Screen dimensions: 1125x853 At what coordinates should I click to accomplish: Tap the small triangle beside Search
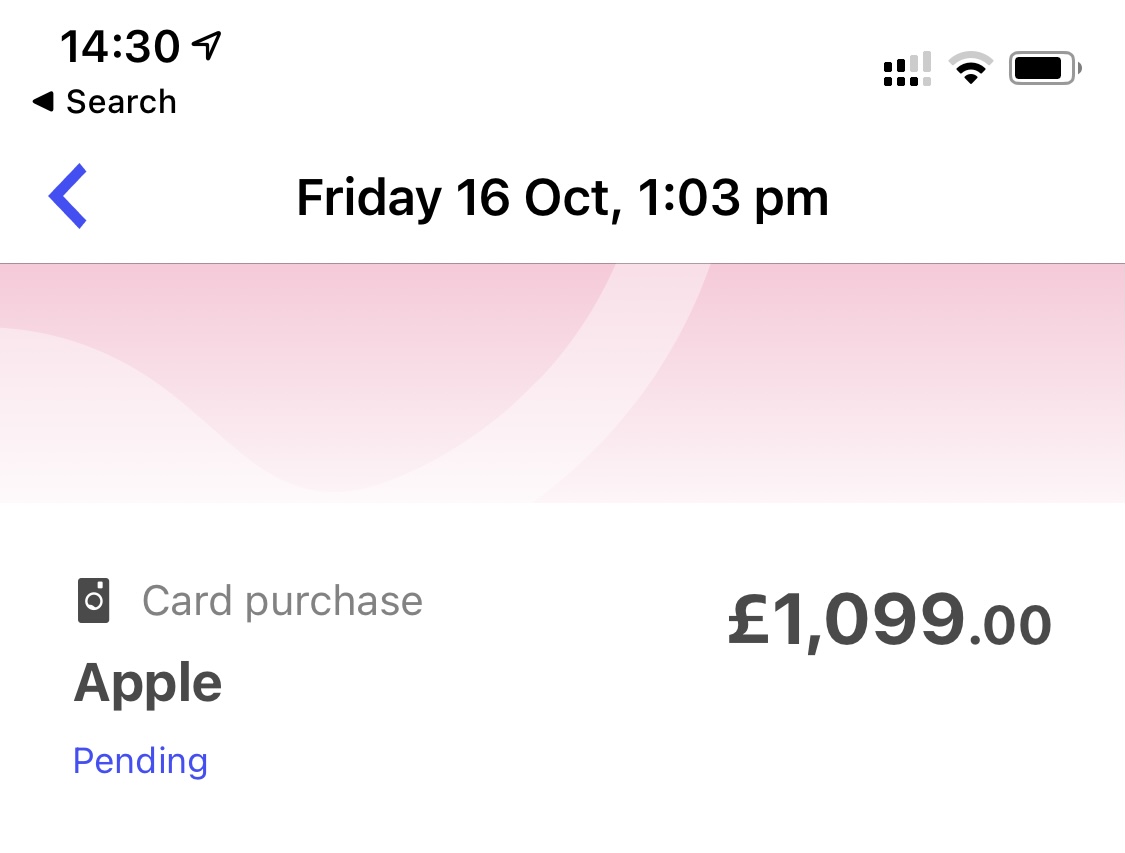[42, 101]
